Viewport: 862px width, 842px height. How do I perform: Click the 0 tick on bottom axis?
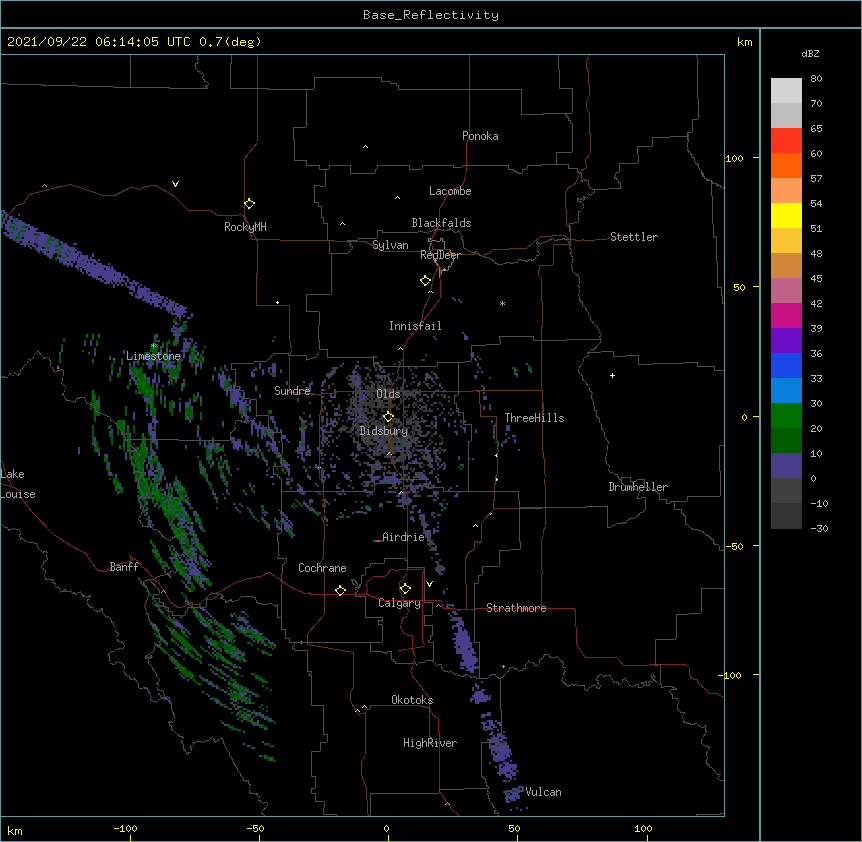(x=386, y=828)
